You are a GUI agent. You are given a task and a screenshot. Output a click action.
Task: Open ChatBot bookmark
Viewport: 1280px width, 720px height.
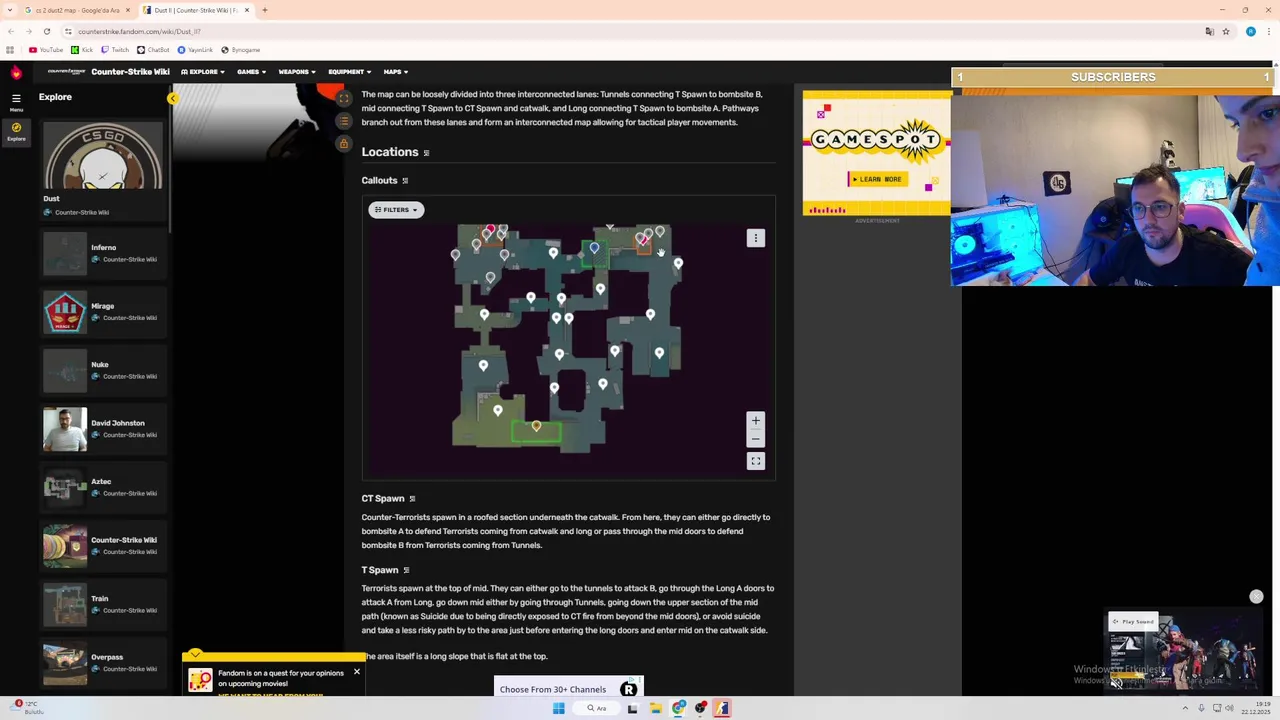(x=154, y=50)
